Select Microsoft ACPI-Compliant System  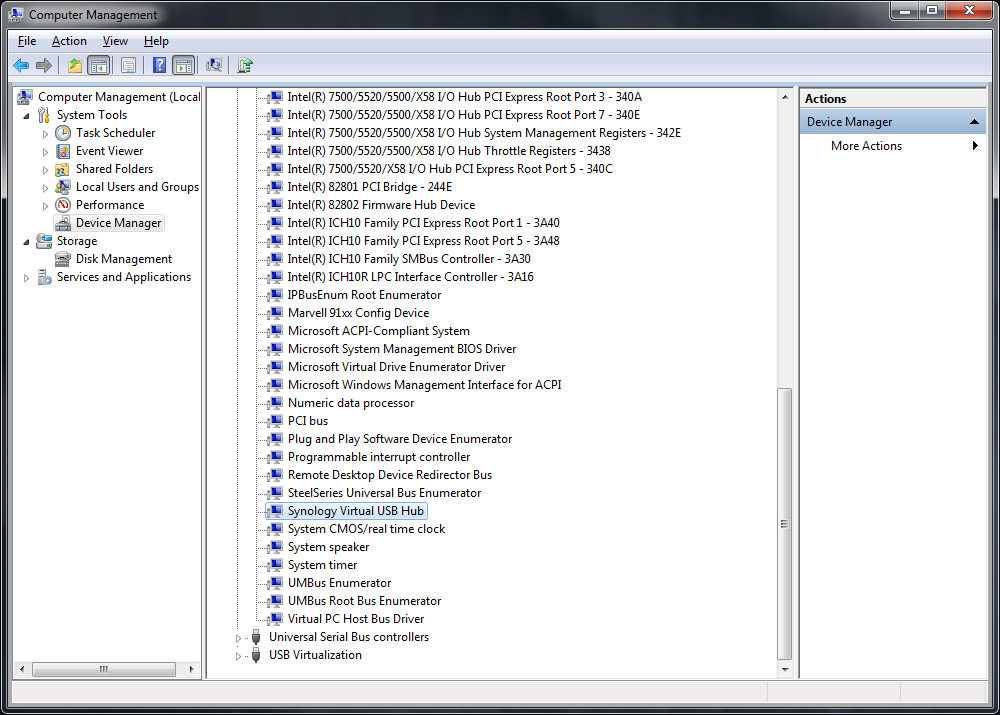click(378, 331)
